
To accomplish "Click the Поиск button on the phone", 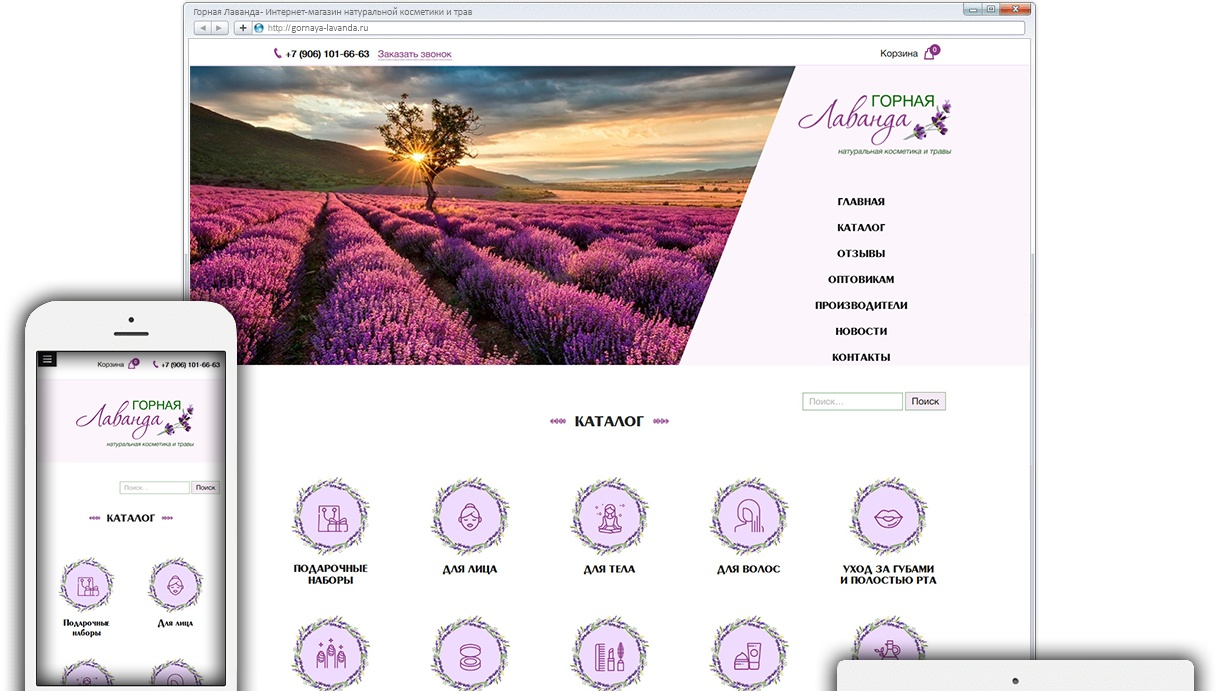I will pos(206,488).
